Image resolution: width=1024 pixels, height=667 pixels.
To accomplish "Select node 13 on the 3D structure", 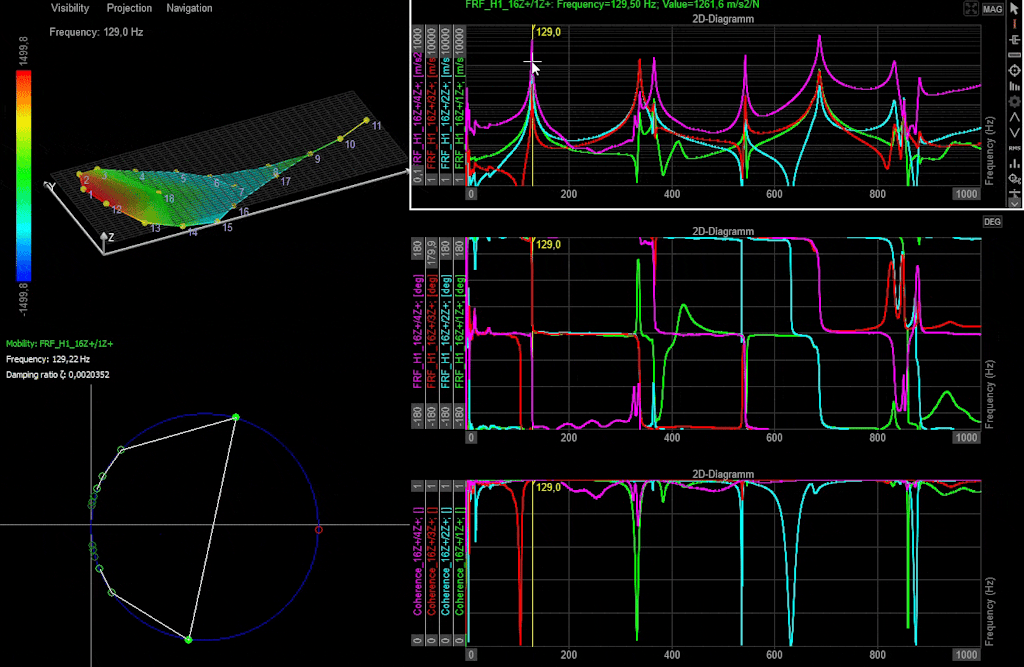I will [x=145, y=223].
